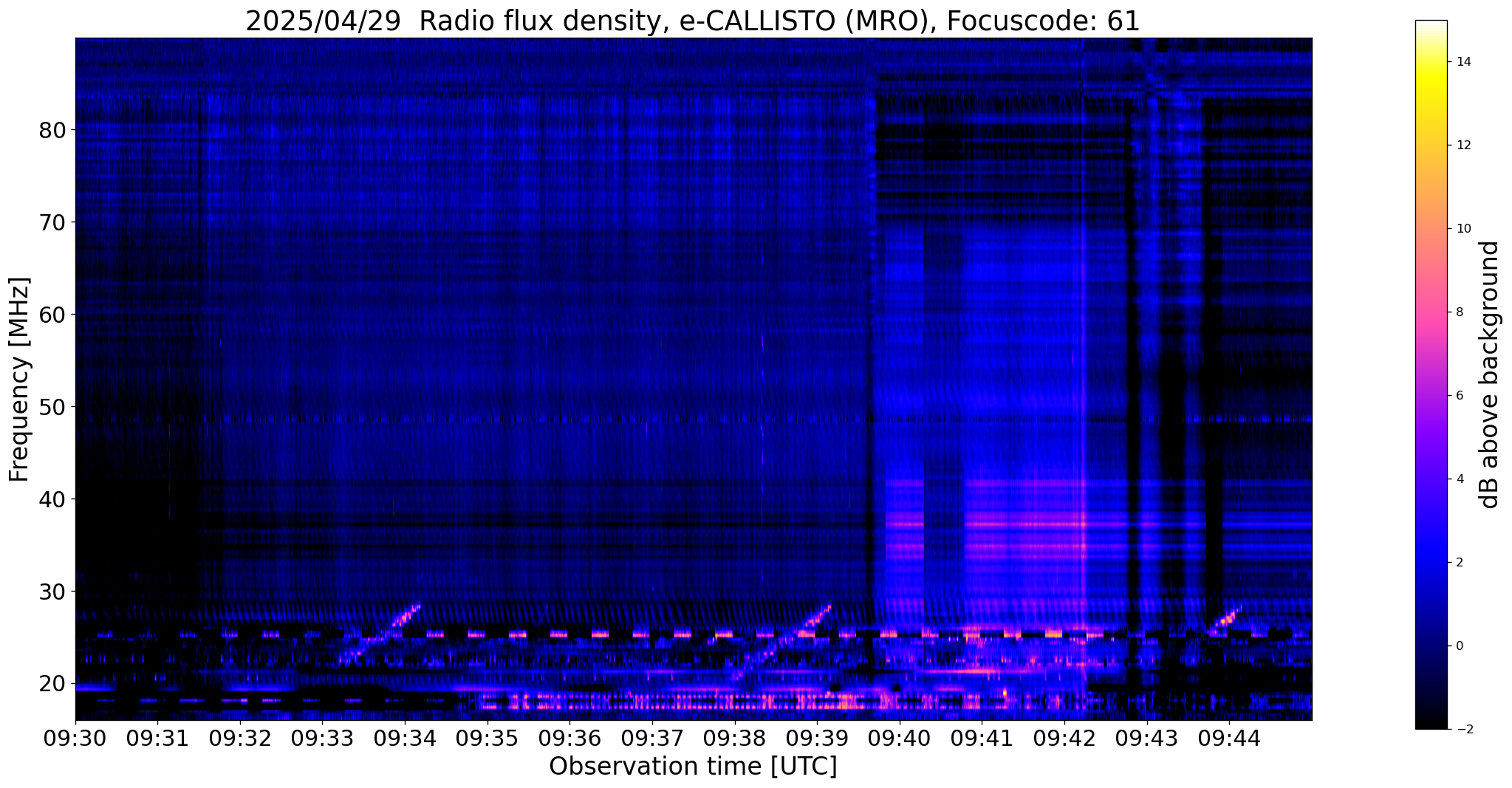This screenshot has height=788, width=1512.
Task: Click the colorbar tick label 8
Action: pos(1459,312)
